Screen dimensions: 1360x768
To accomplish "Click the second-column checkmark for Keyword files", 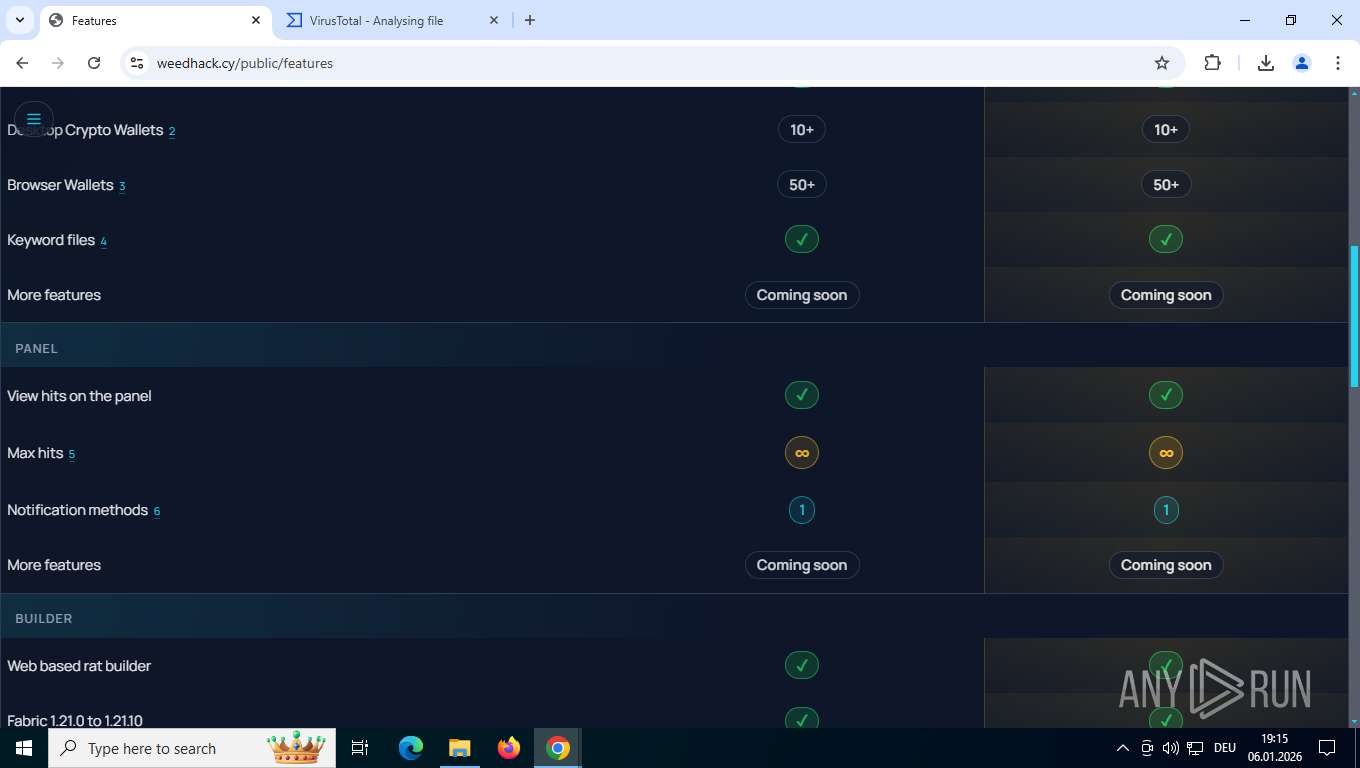I will point(1166,239).
